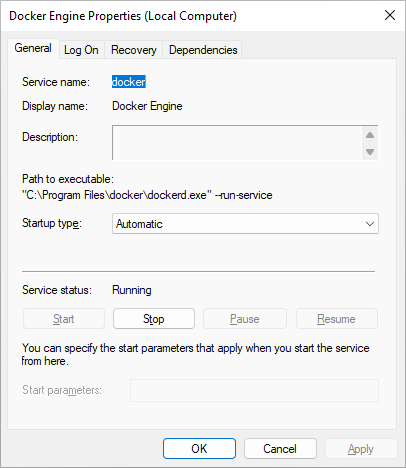Click inside the Description text box
The height and width of the screenshot is (468, 406).
tap(237, 143)
